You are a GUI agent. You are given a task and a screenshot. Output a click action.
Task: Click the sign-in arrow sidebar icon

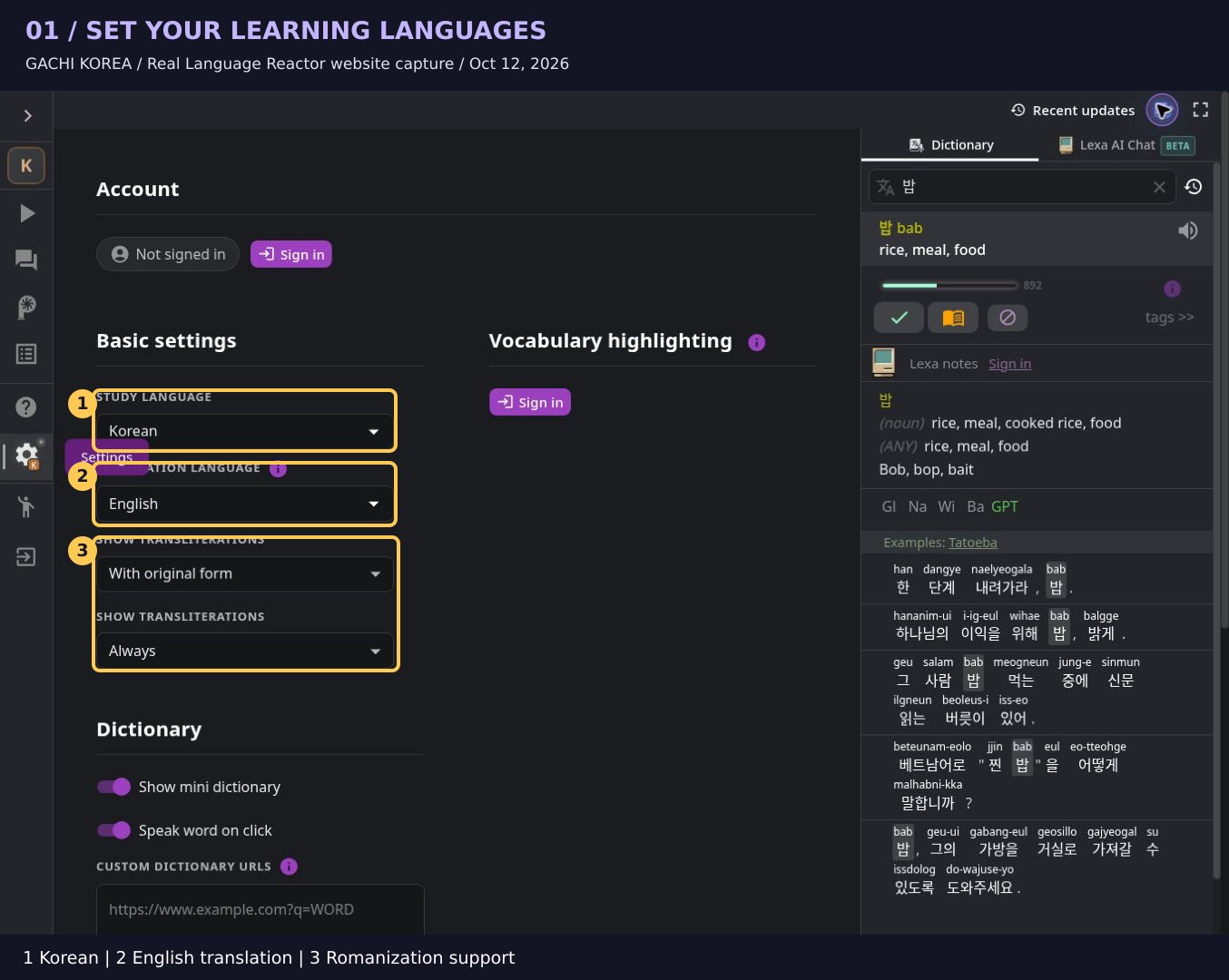click(x=26, y=556)
